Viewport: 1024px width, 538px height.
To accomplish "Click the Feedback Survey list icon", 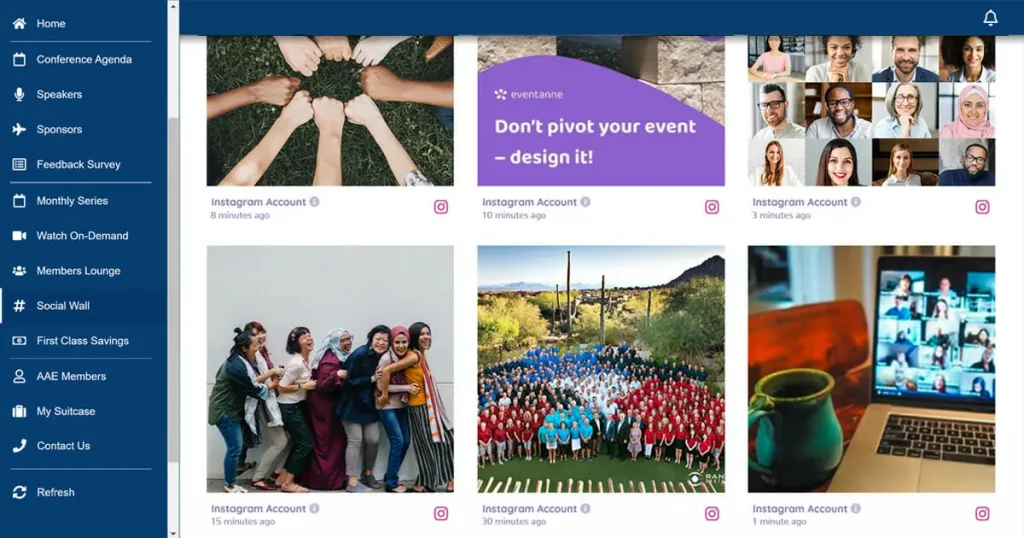I will pos(19,165).
